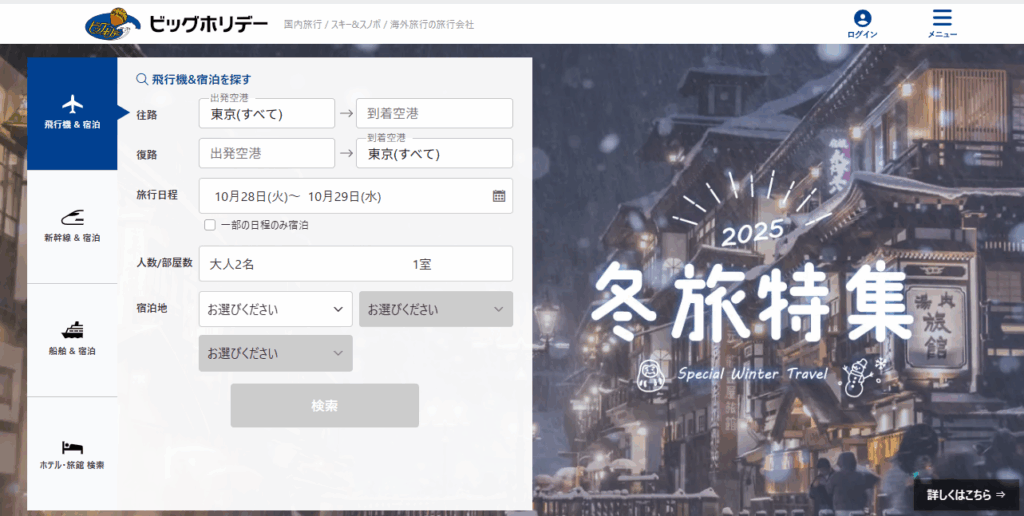Screen dimensions: 1024x516
Task: Expand the third 宿泊地 dropdown below
Action: pos(275,353)
